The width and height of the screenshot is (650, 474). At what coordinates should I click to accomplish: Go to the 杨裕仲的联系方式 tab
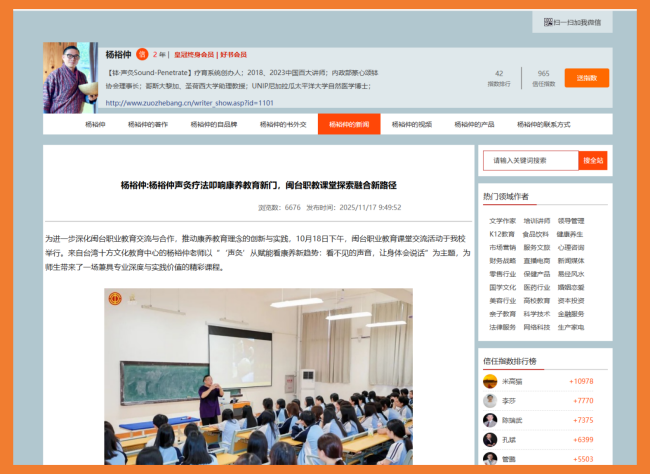tap(544, 124)
